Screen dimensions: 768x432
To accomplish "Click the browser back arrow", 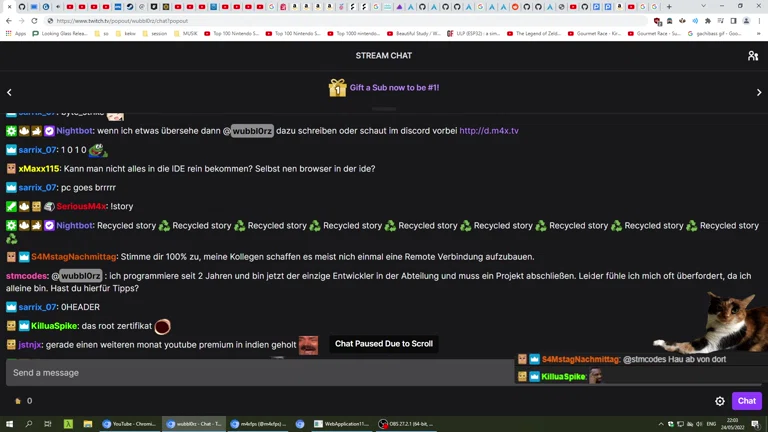I will point(9,21).
